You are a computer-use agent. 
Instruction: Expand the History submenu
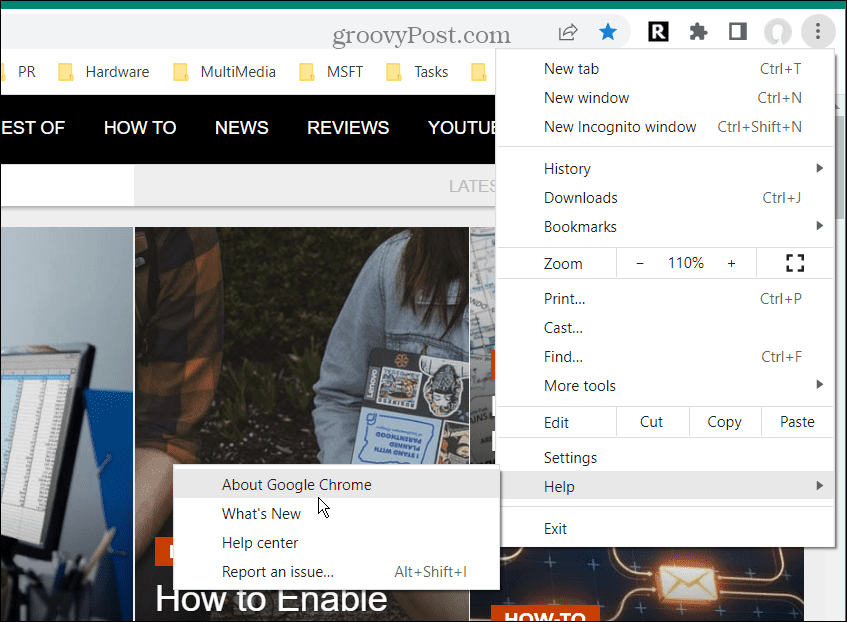(x=666, y=169)
